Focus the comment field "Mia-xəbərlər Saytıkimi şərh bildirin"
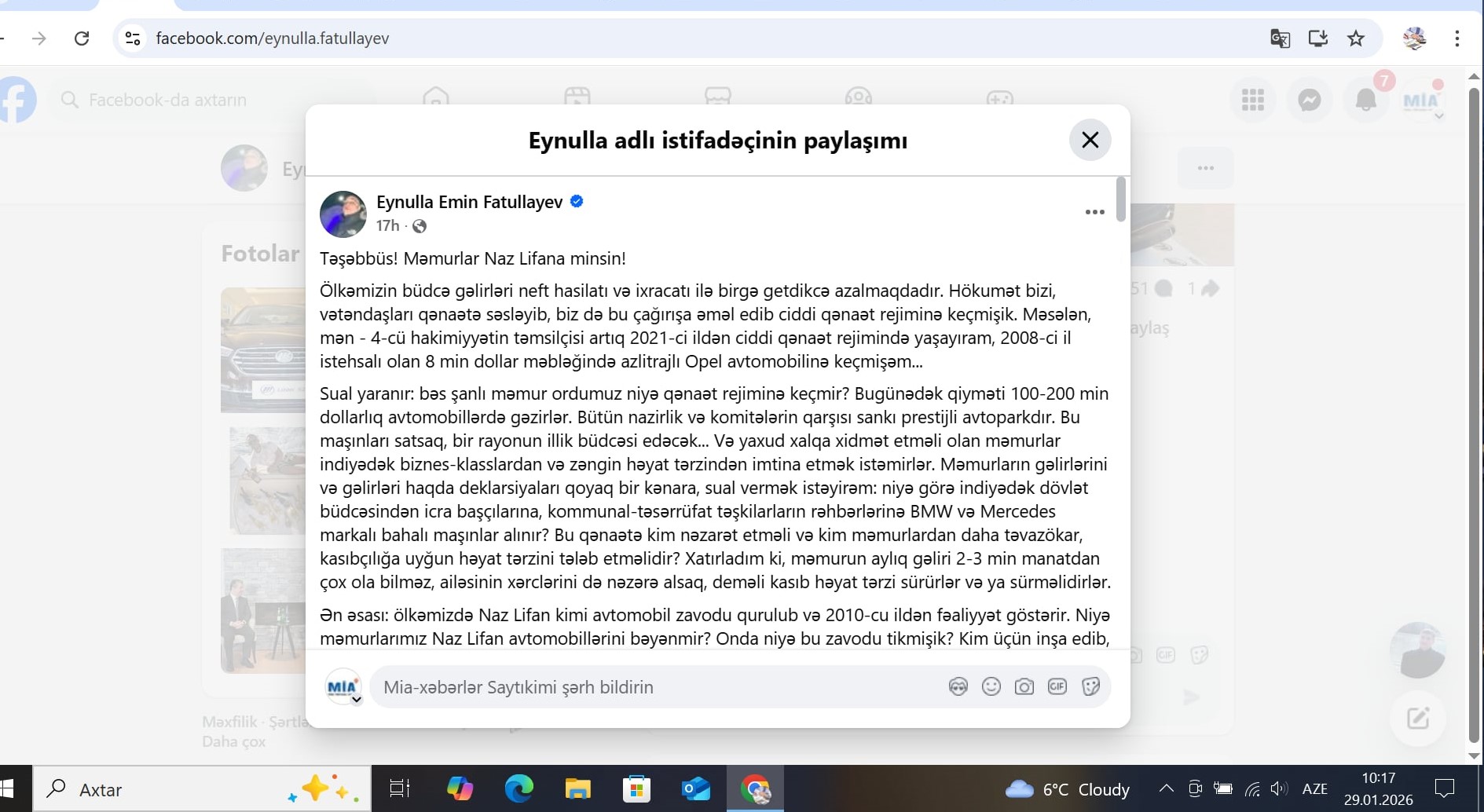Viewport: 1484px width, 812px height. pos(660,687)
